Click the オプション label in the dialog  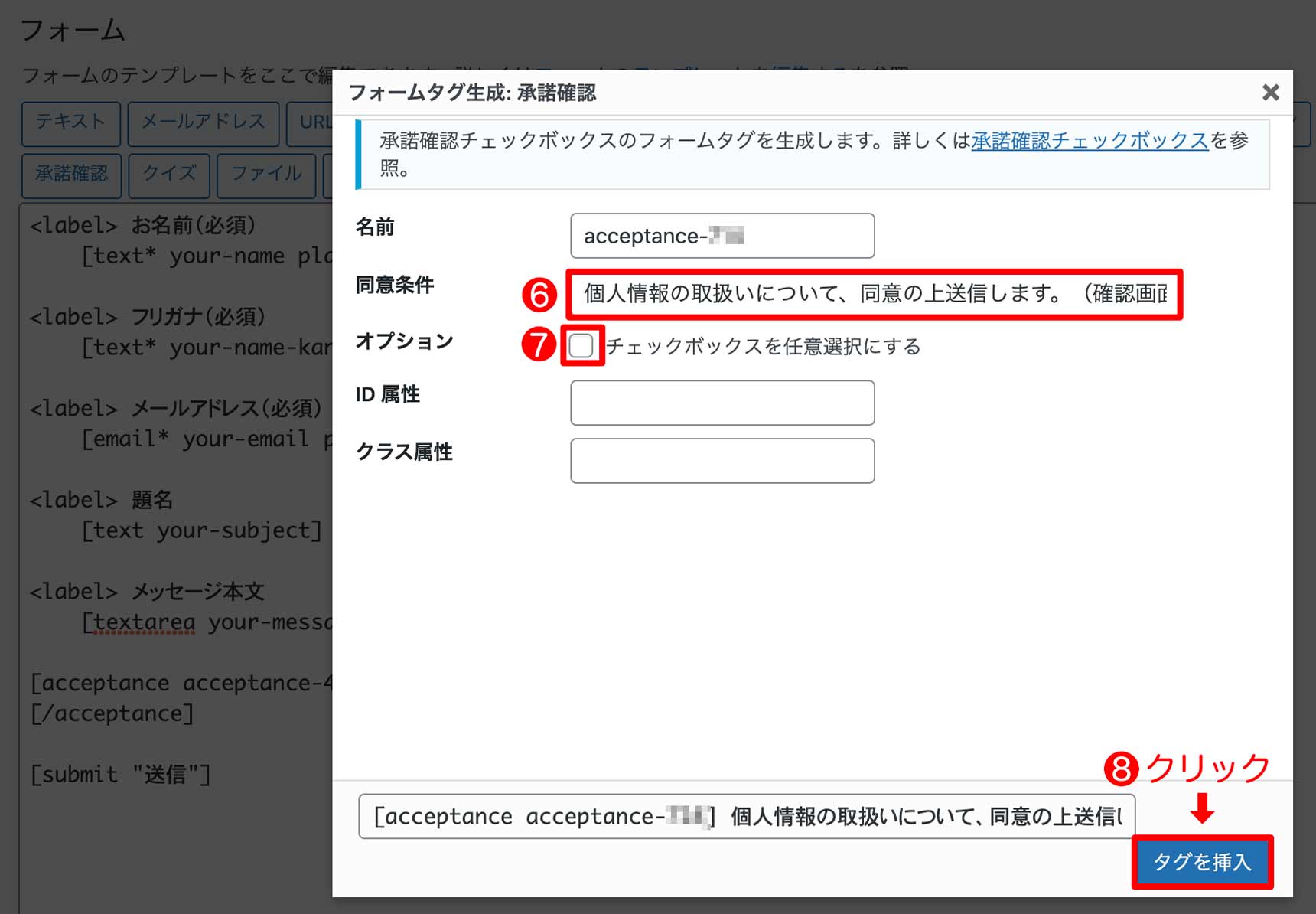pyautogui.click(x=405, y=341)
